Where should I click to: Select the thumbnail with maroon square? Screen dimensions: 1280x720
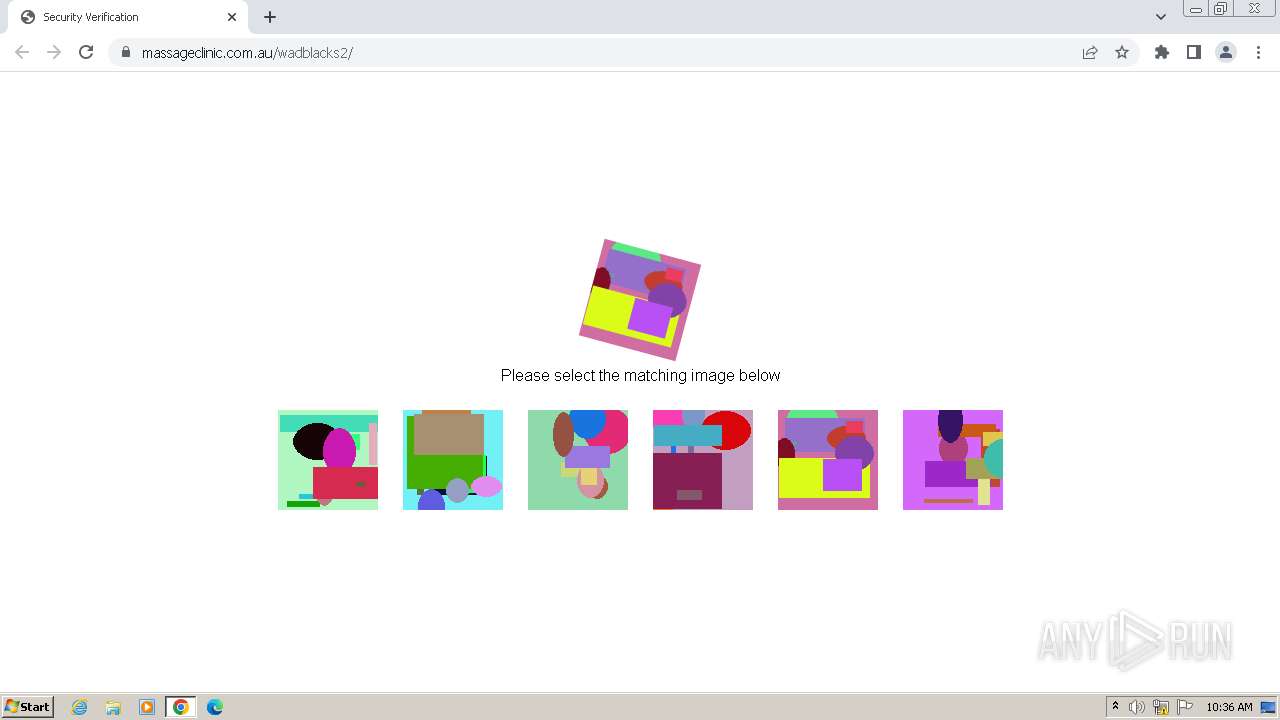tap(703, 460)
